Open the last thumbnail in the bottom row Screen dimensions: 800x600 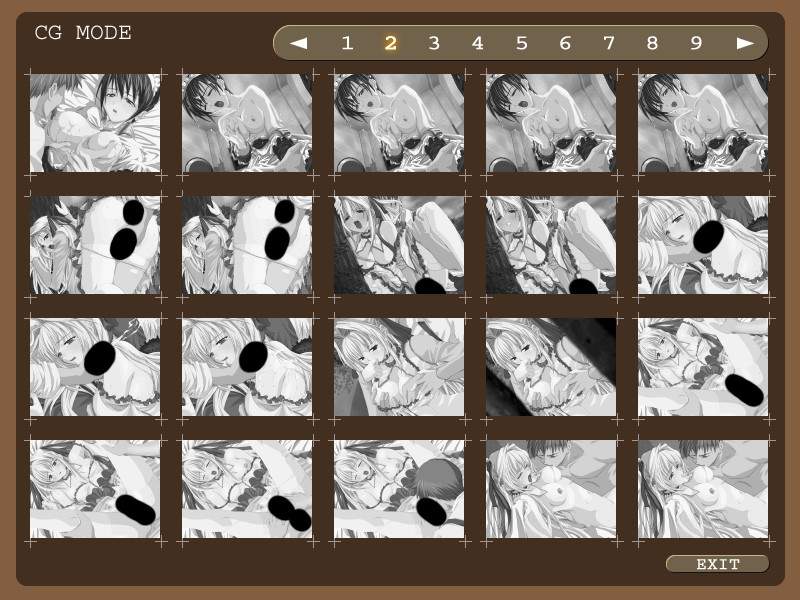click(703, 489)
